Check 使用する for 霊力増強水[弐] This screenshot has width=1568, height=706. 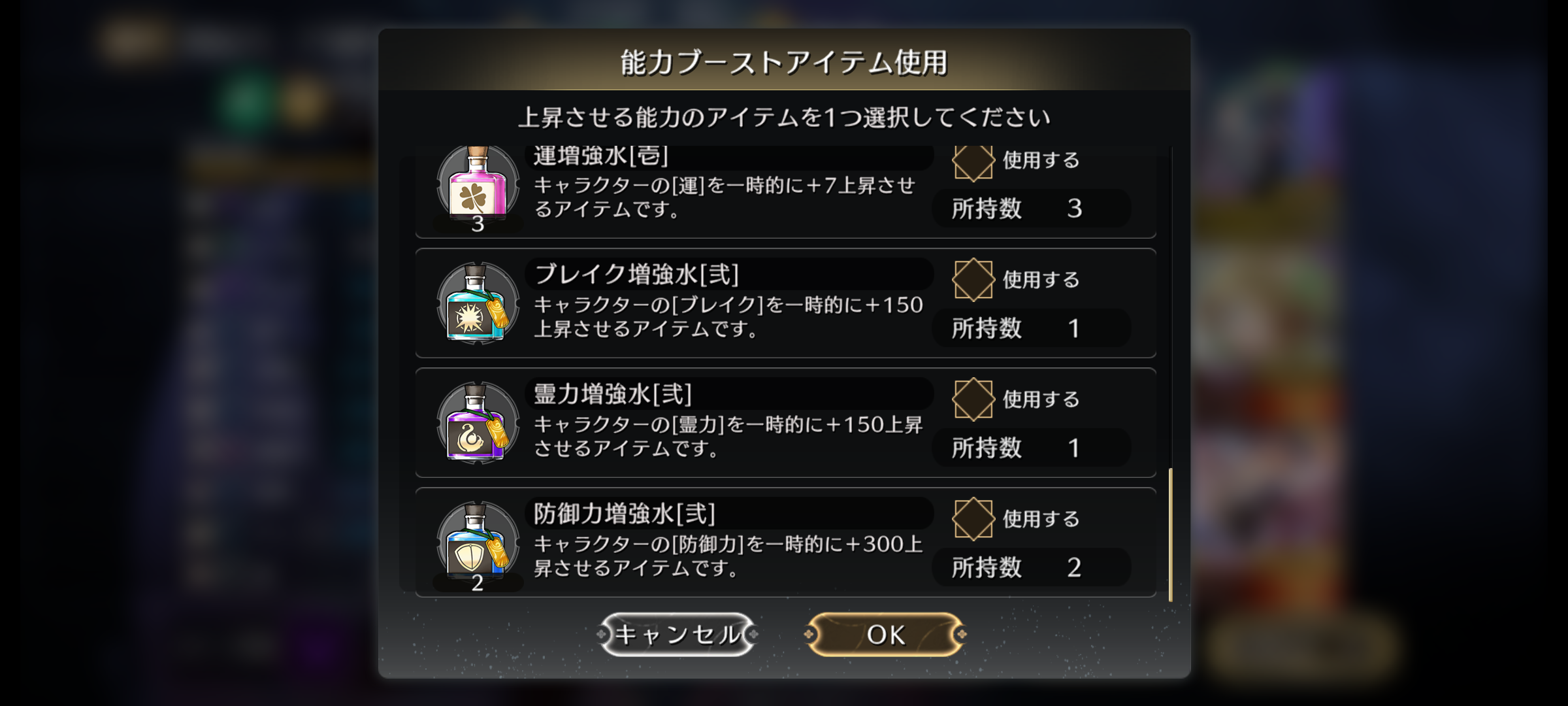973,399
